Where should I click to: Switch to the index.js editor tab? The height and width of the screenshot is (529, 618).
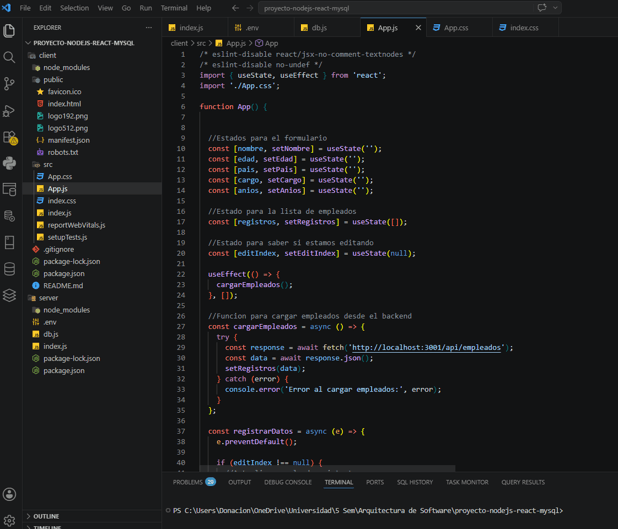click(x=195, y=28)
